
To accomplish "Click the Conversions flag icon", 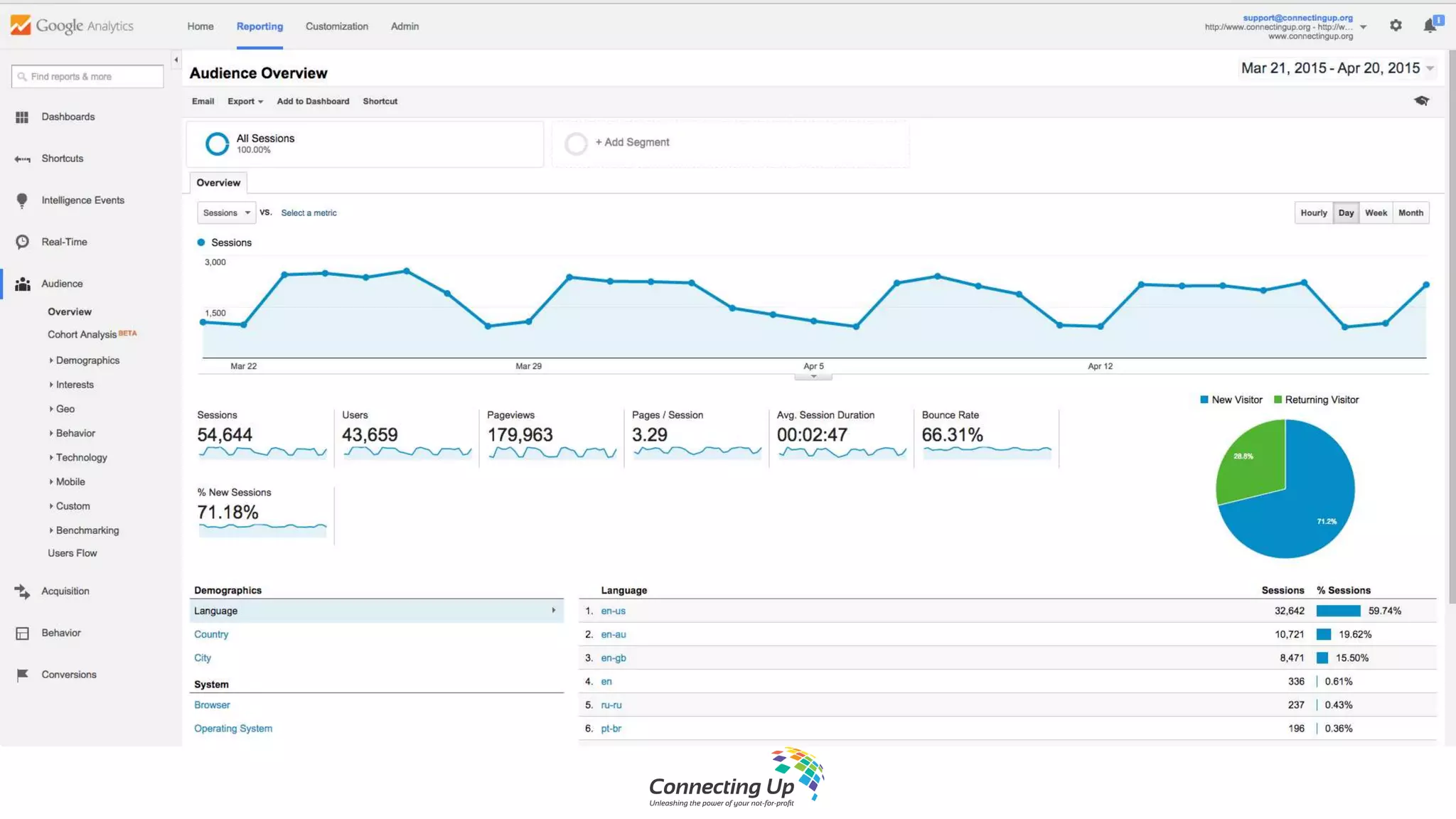I will coord(22,675).
